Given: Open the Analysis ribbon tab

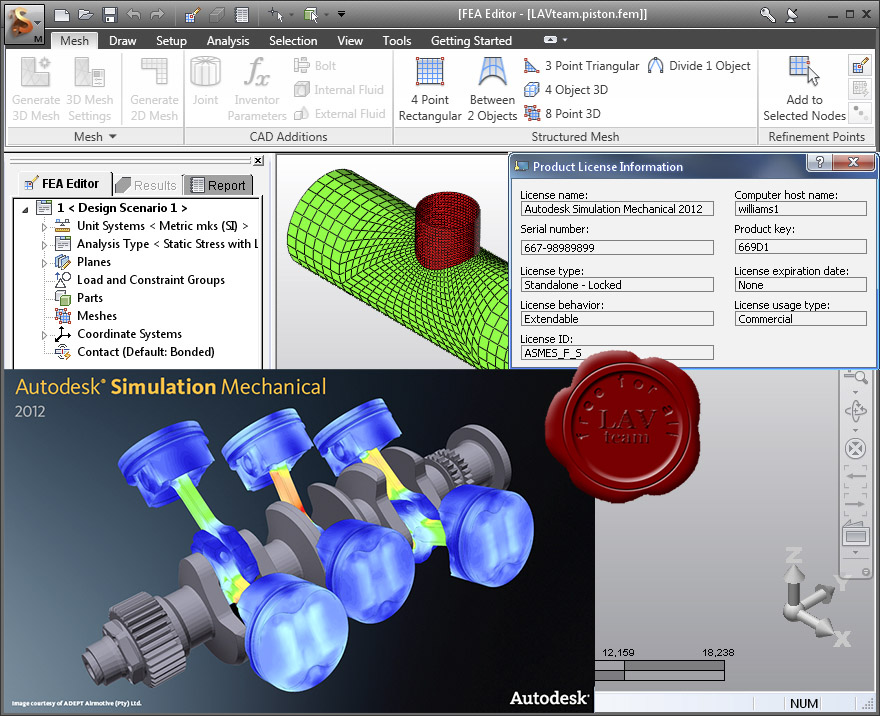Looking at the screenshot, I should [x=228, y=40].
